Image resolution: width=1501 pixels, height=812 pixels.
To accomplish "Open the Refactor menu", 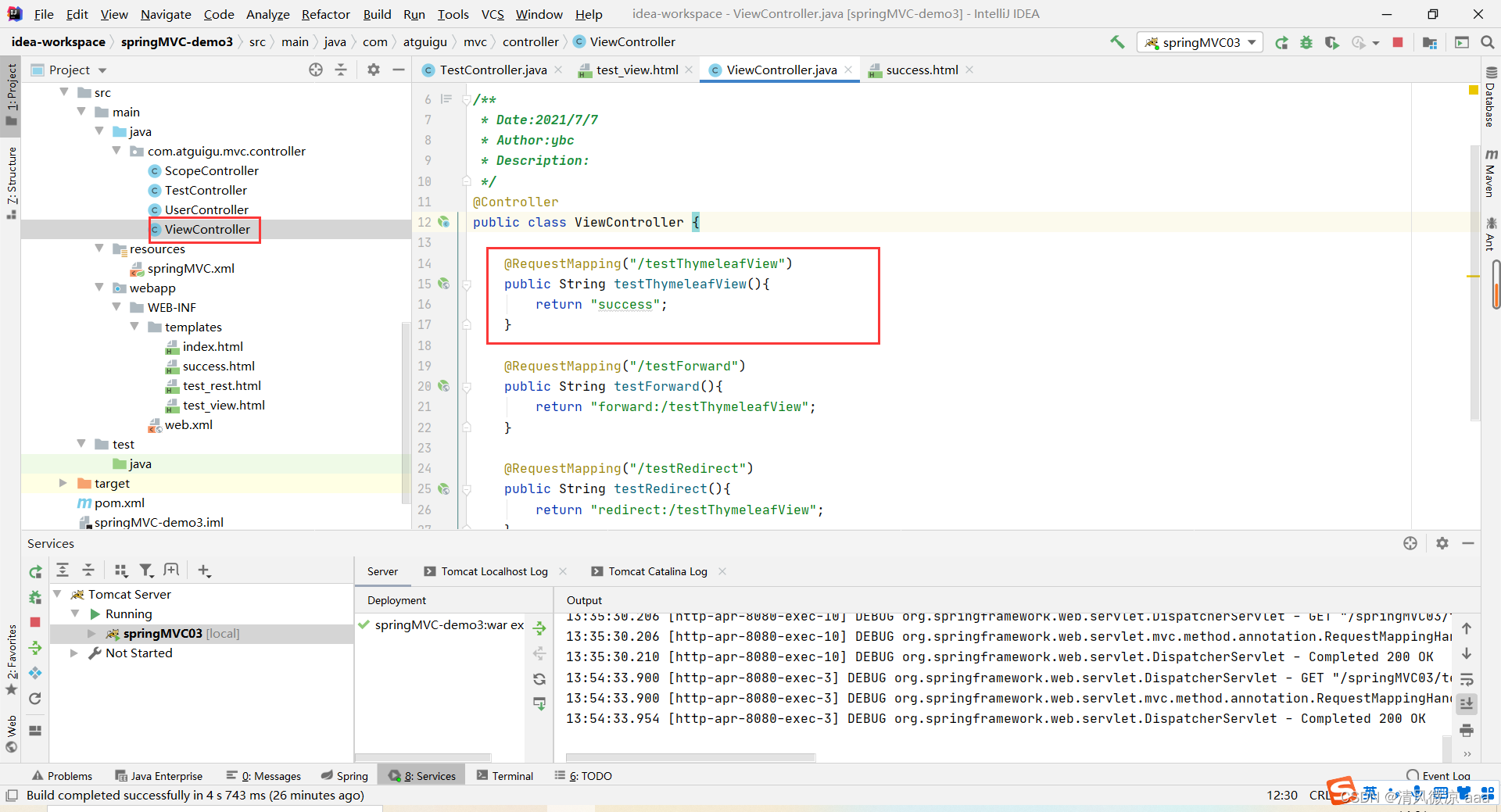I will click(x=325, y=14).
